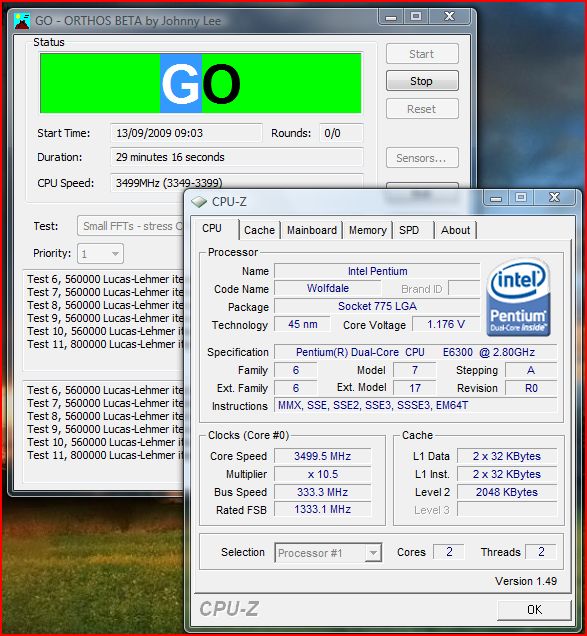Click the Stepping value 'A'
The height and width of the screenshot is (636, 587).
tap(531, 370)
